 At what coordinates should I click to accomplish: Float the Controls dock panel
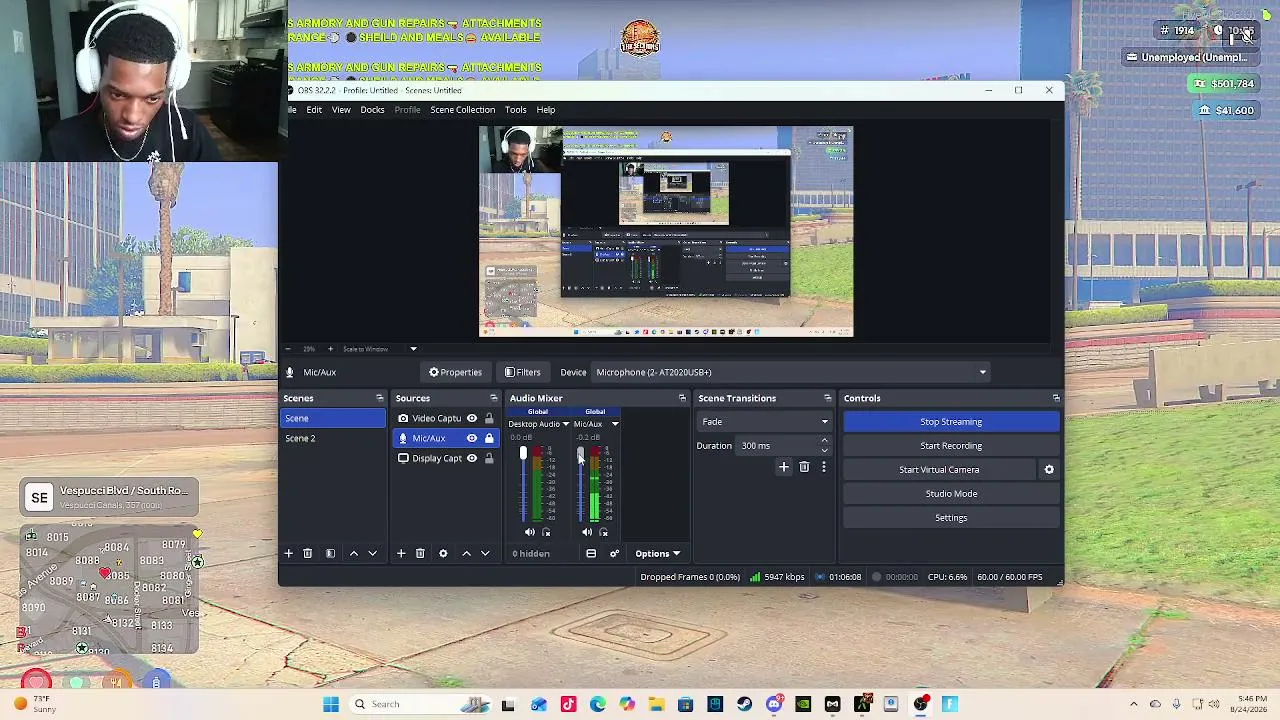(x=1056, y=398)
